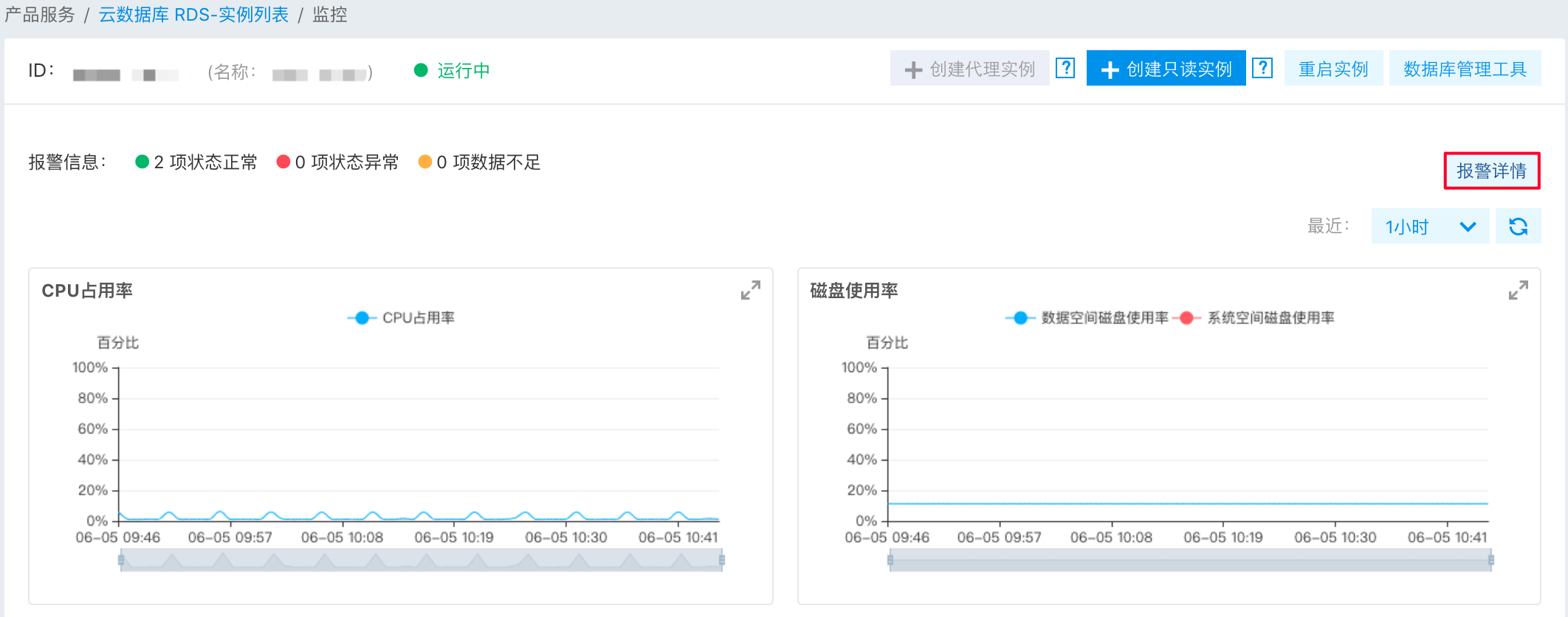This screenshot has width=1568, height=617.
Task: Toggle CPU占用率 legend series visibility
Action: [401, 318]
